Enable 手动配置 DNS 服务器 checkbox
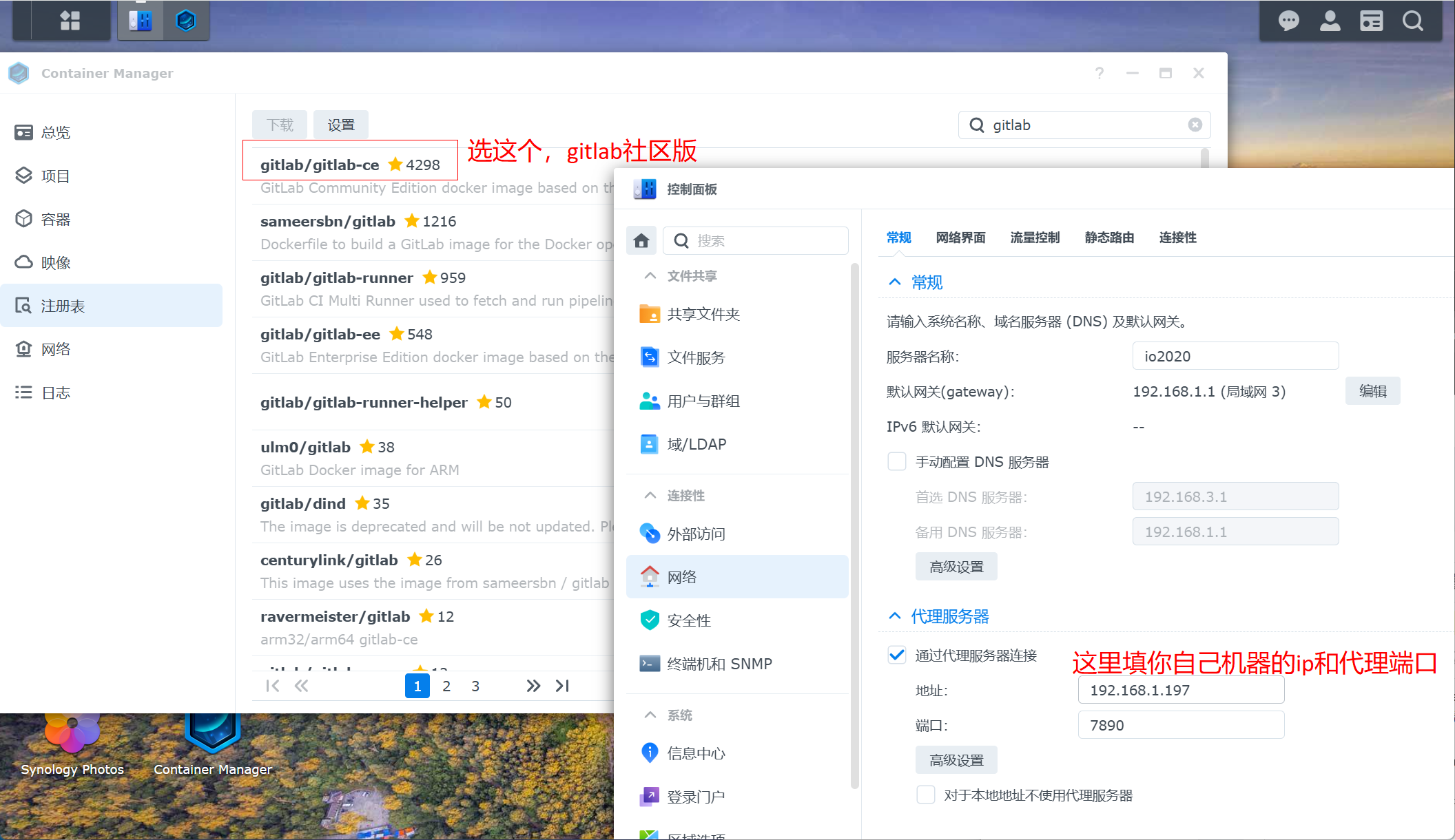 tap(896, 461)
